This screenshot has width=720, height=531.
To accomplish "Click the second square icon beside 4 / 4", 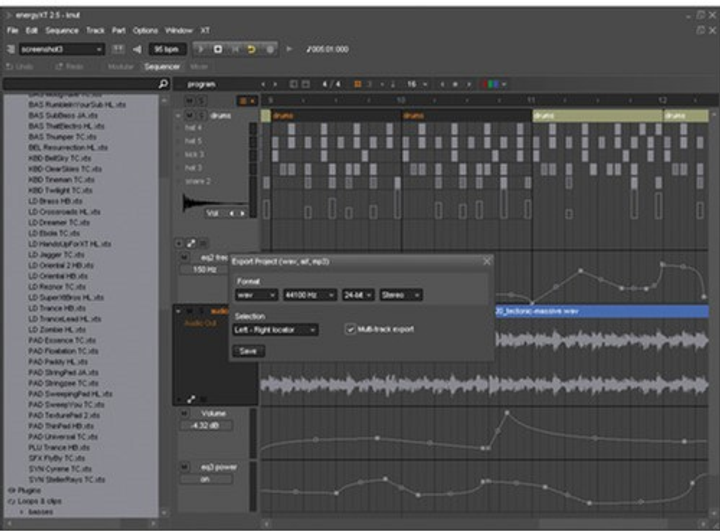I will [x=305, y=84].
